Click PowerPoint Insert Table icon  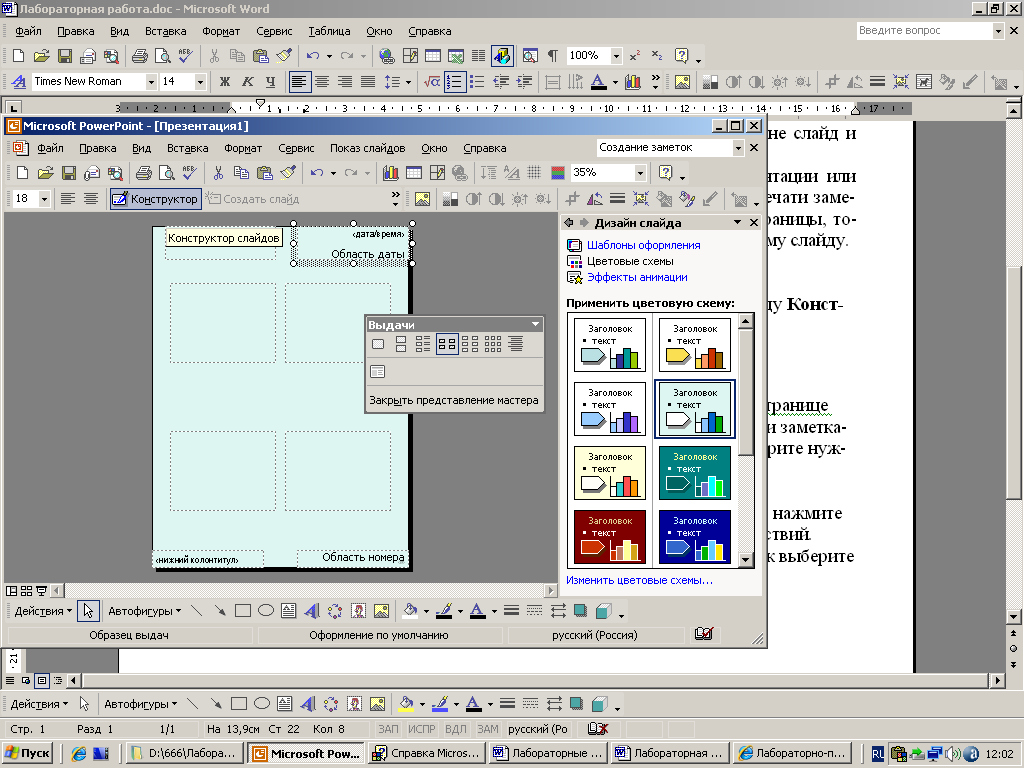click(x=414, y=173)
